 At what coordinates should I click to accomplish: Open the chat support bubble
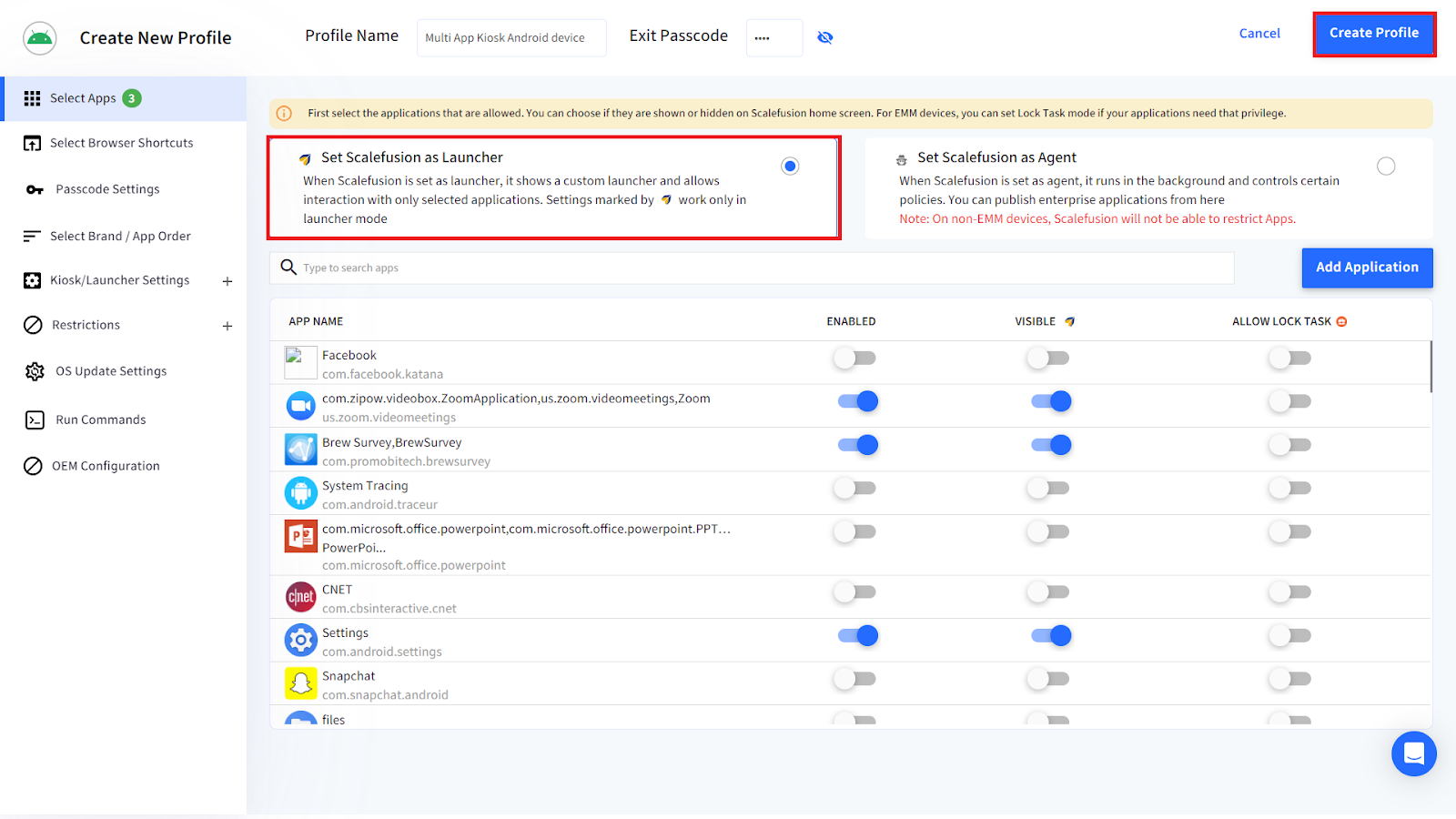(x=1413, y=753)
